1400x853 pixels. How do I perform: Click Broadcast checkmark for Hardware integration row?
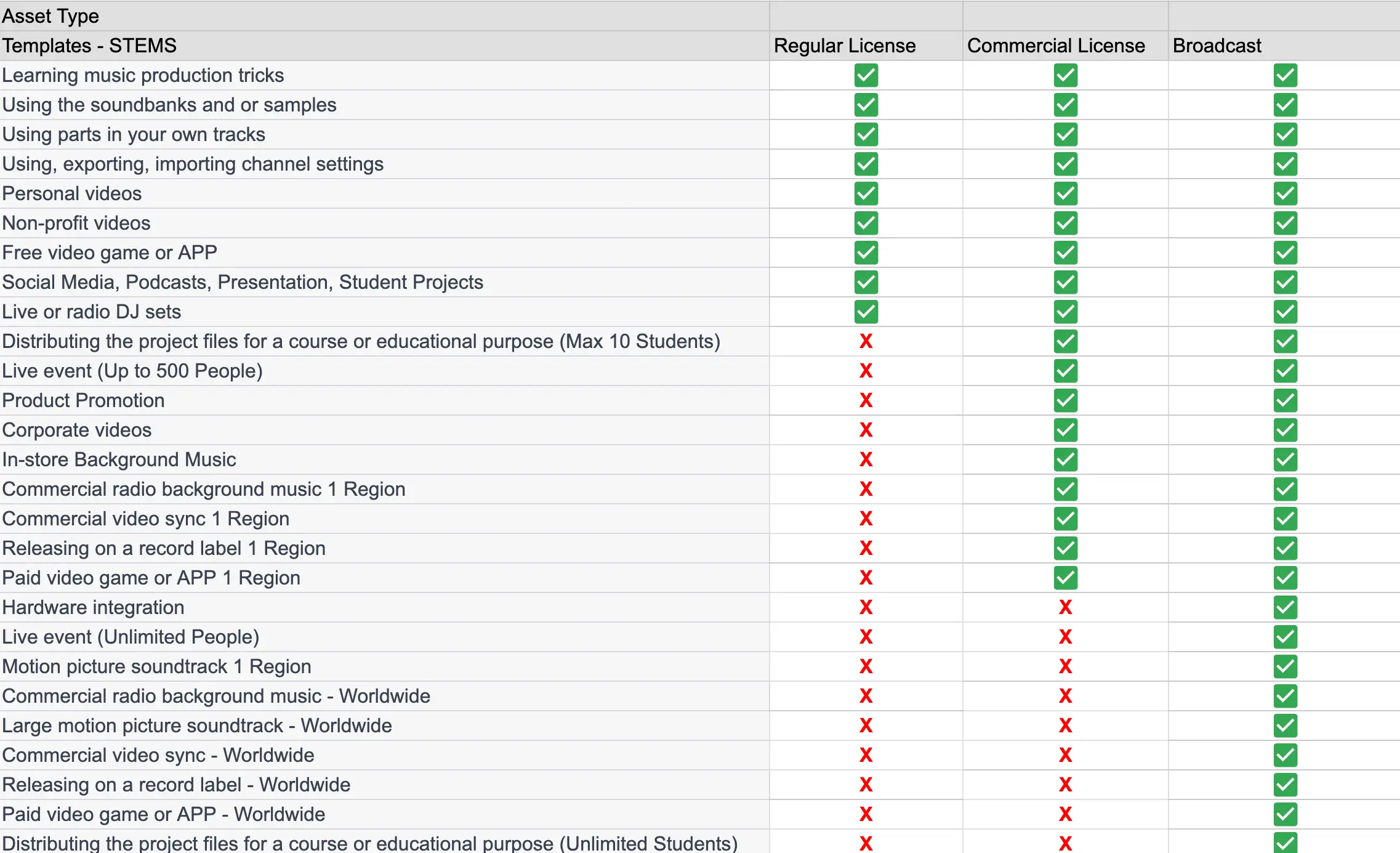[1285, 608]
